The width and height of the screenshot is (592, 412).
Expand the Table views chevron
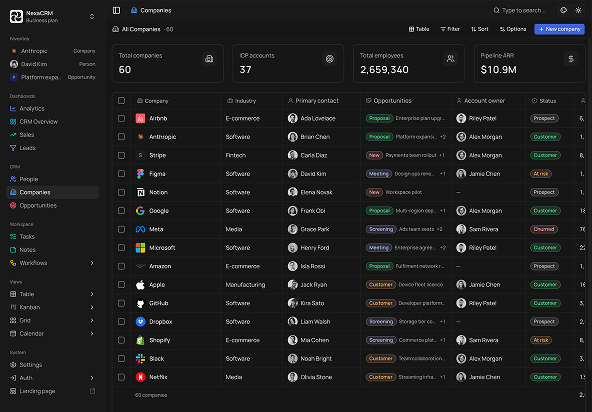coord(92,294)
